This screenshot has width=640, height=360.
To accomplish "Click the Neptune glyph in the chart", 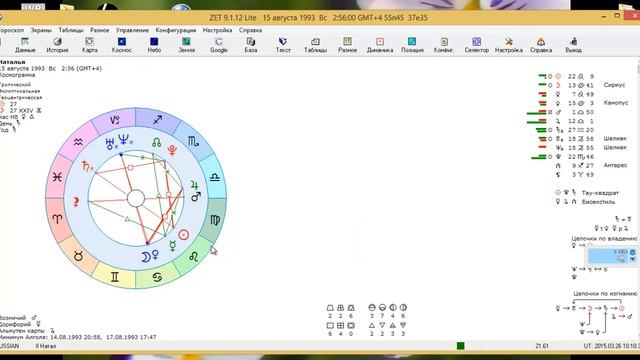I will point(123,139).
